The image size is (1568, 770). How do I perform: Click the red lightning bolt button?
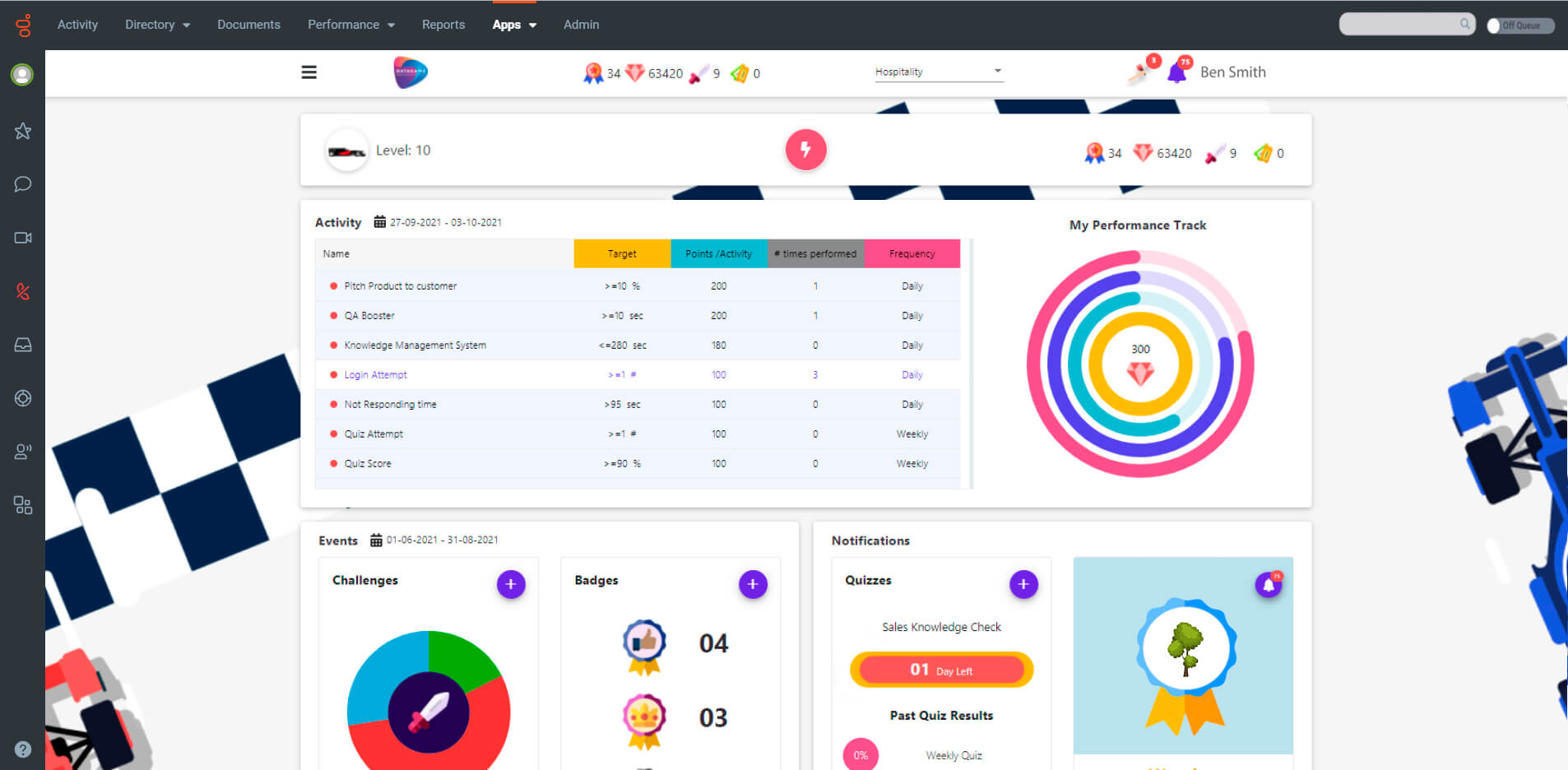coord(805,150)
